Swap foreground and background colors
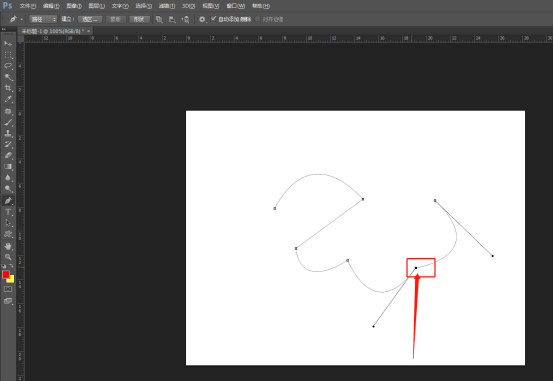This screenshot has height=381, width=554. tap(11, 266)
